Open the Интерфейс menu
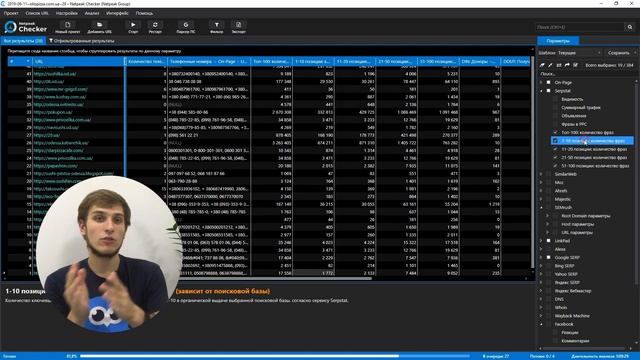This screenshot has width=640, height=360. coord(117,13)
